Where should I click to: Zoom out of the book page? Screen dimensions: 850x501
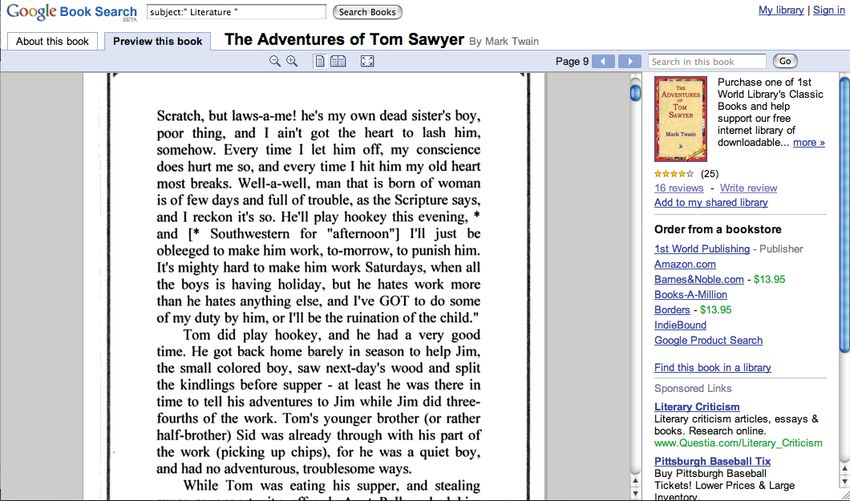coord(275,61)
